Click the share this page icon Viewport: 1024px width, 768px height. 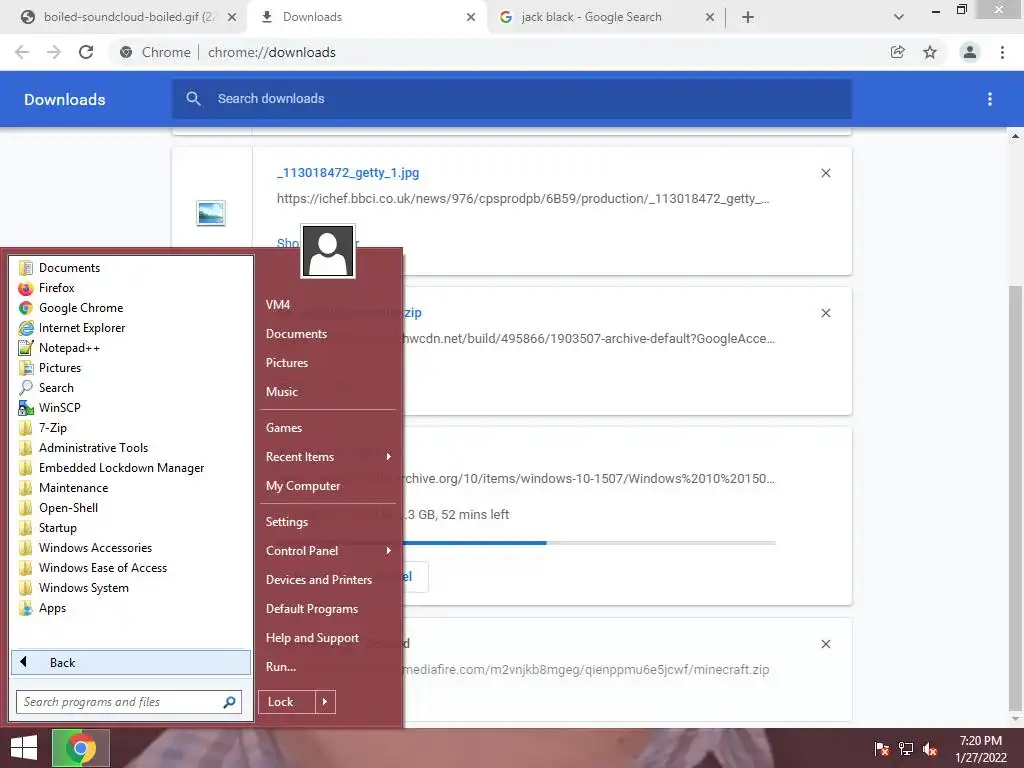898,52
